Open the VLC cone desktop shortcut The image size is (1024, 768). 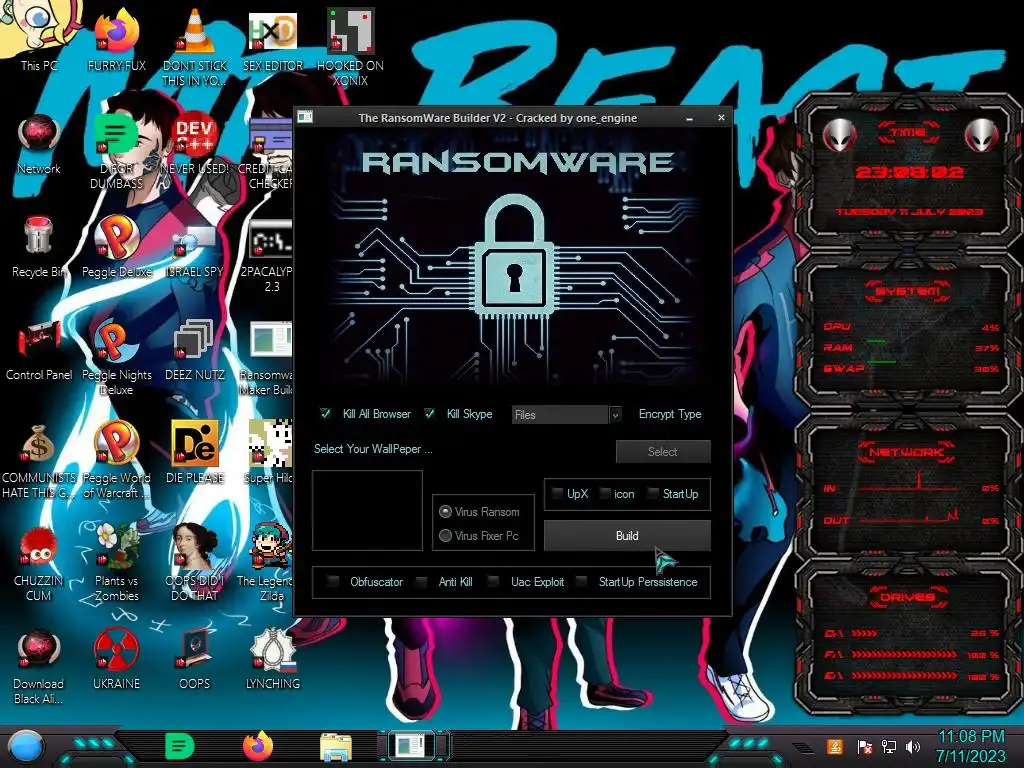(194, 46)
